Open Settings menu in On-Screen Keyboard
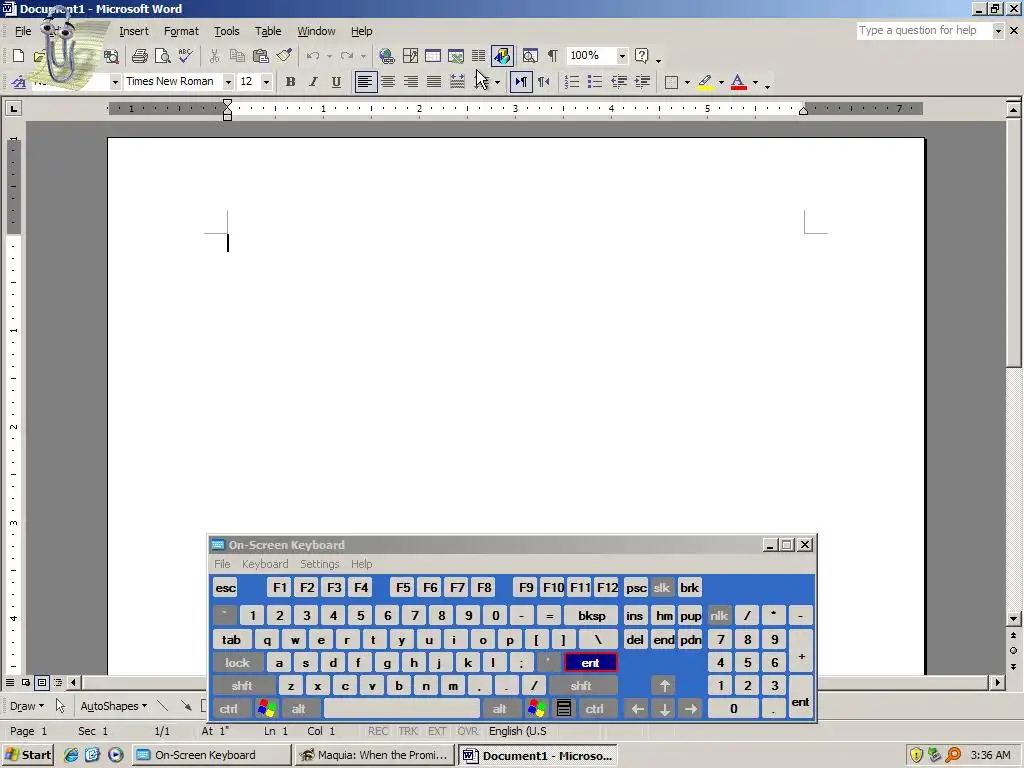This screenshot has width=1024, height=768. (x=319, y=564)
